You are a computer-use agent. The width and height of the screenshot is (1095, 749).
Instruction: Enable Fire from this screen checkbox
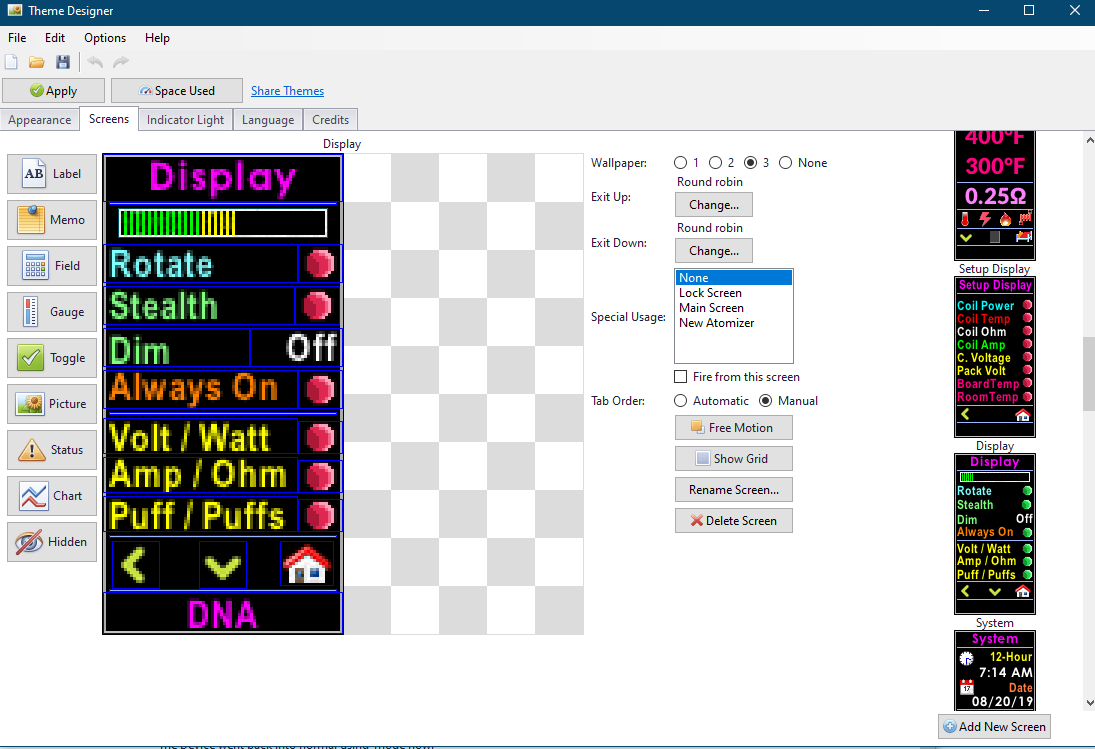pos(681,377)
